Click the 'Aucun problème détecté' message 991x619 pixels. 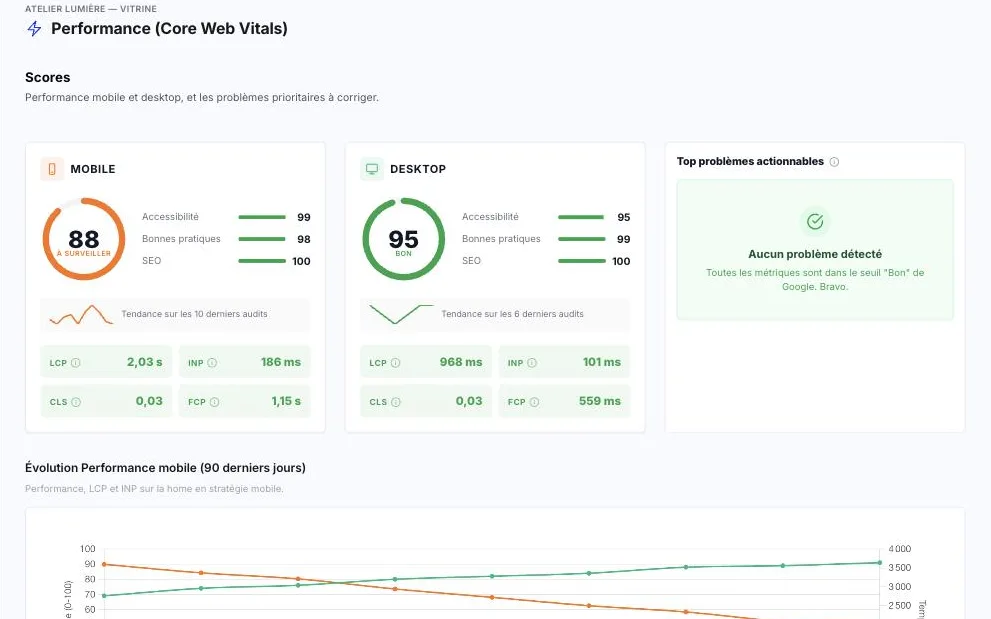click(x=815, y=254)
